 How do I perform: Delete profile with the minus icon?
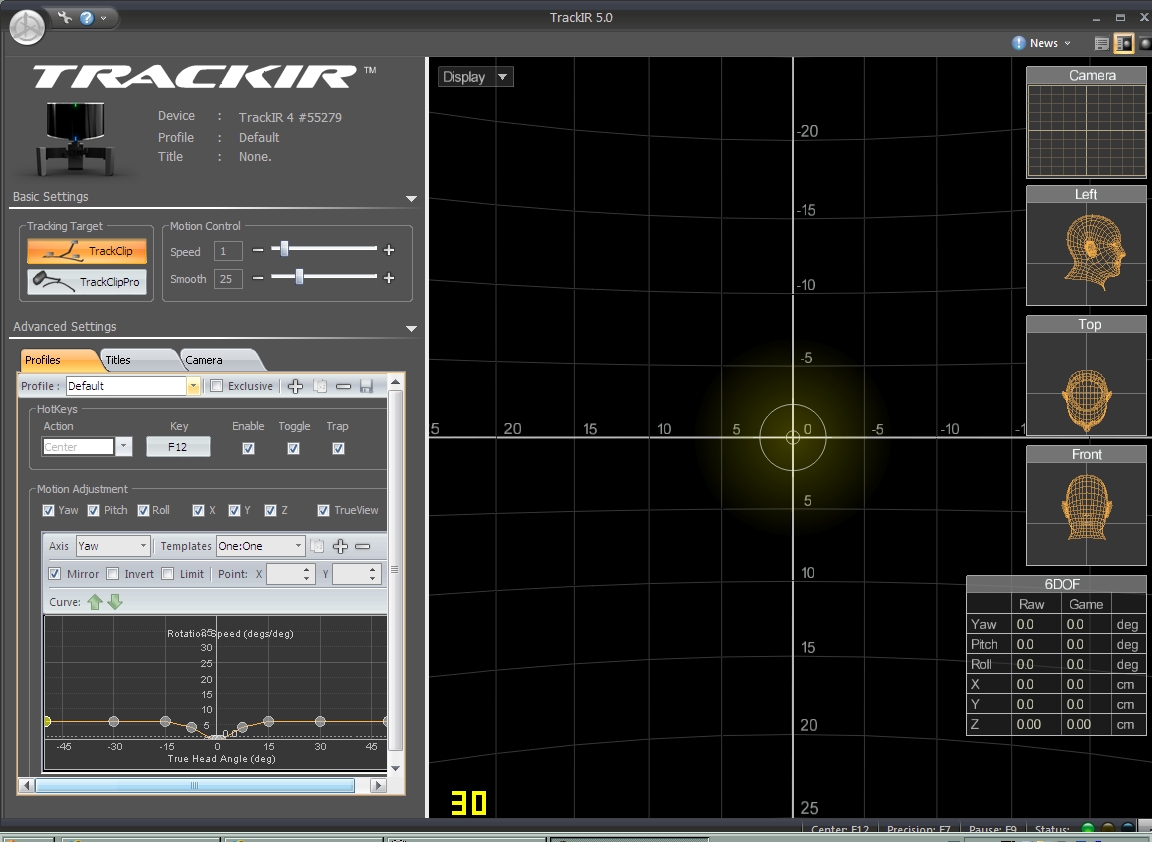click(x=343, y=386)
